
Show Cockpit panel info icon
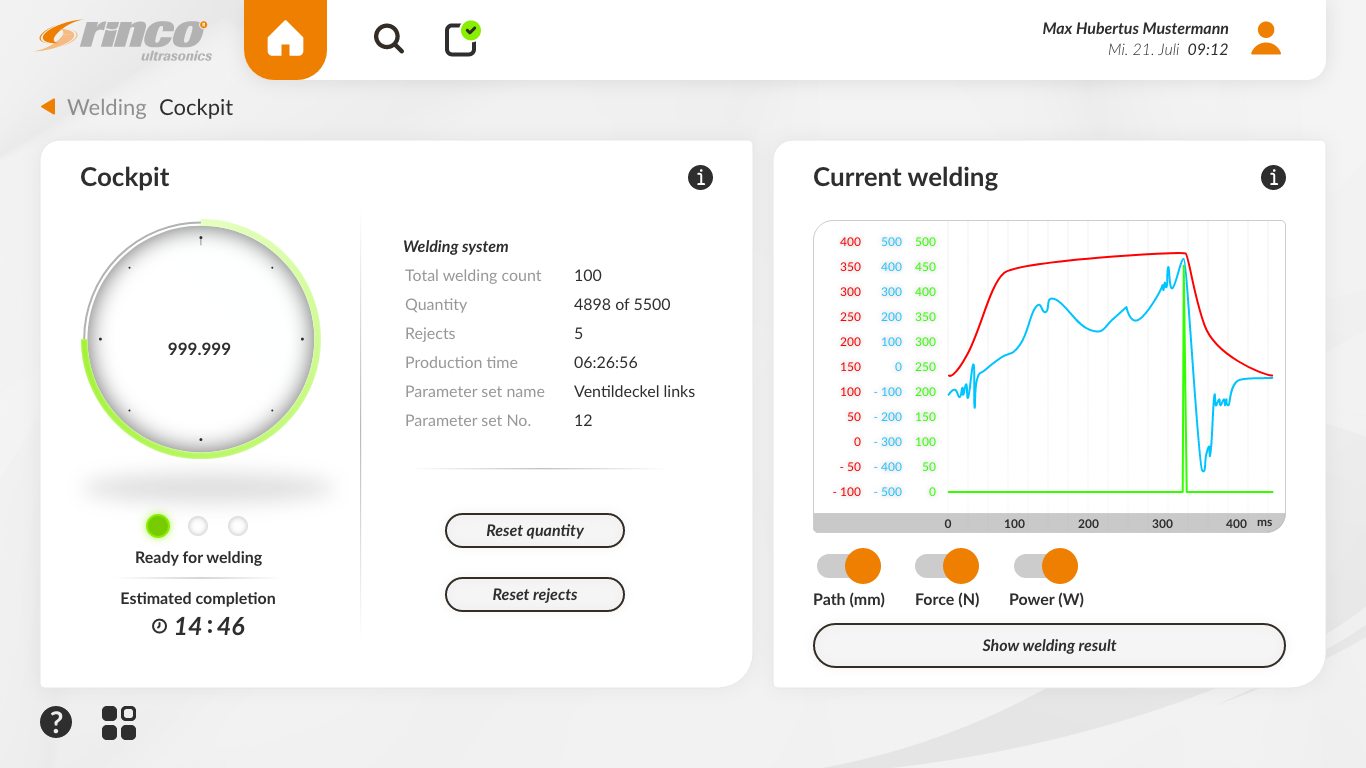point(700,177)
